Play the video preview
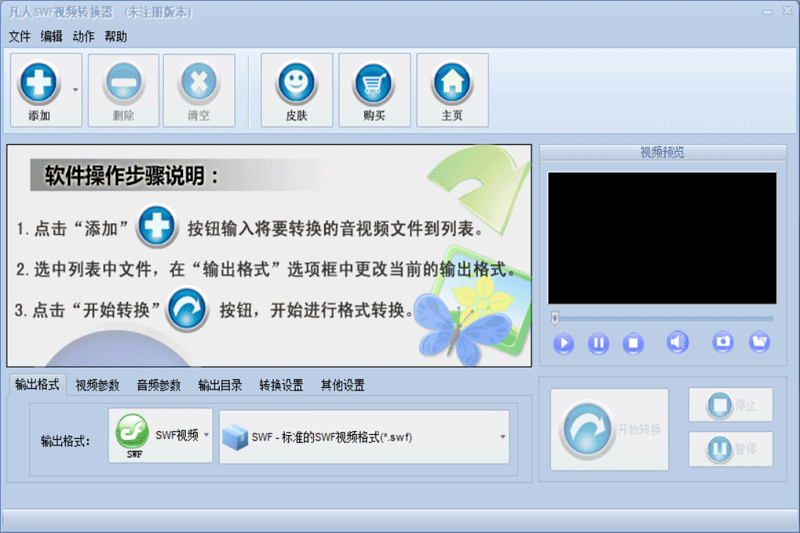 563,343
